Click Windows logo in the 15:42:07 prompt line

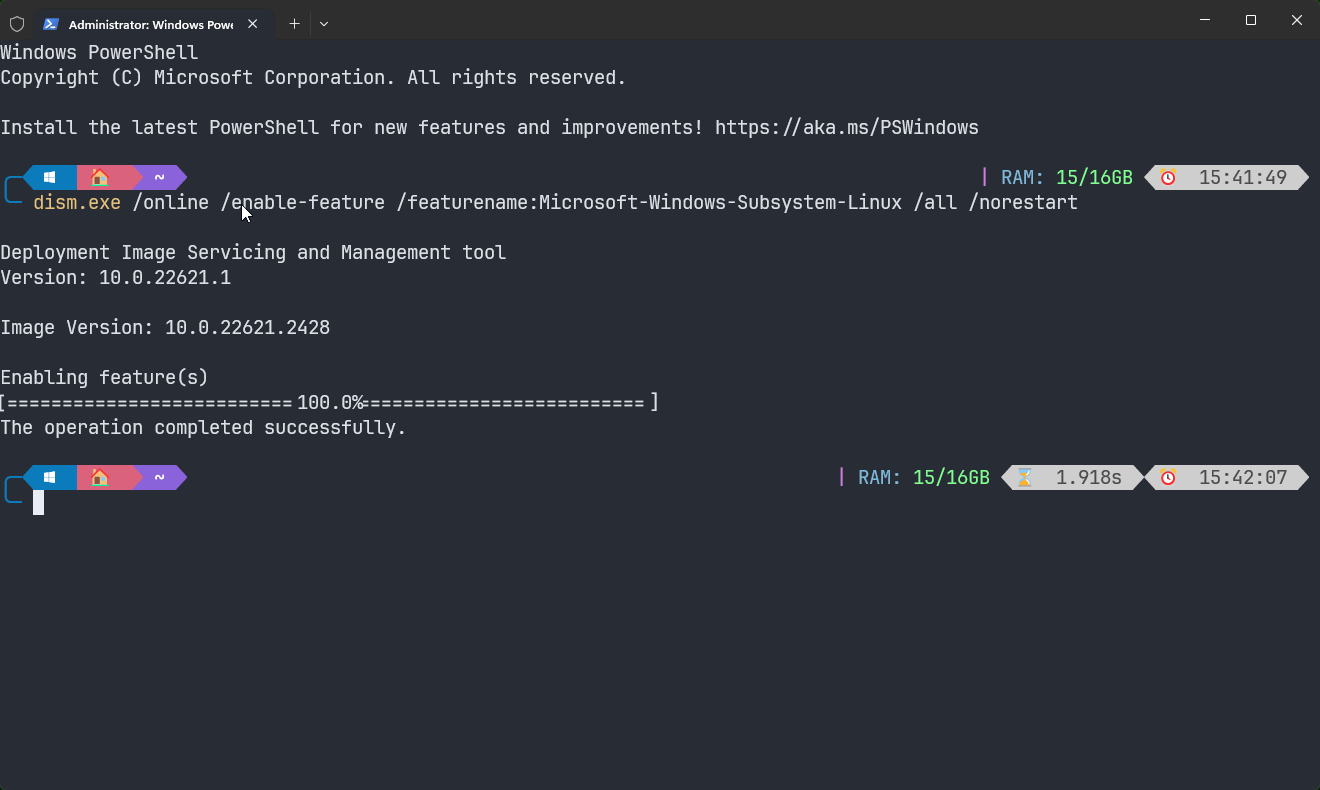49,478
